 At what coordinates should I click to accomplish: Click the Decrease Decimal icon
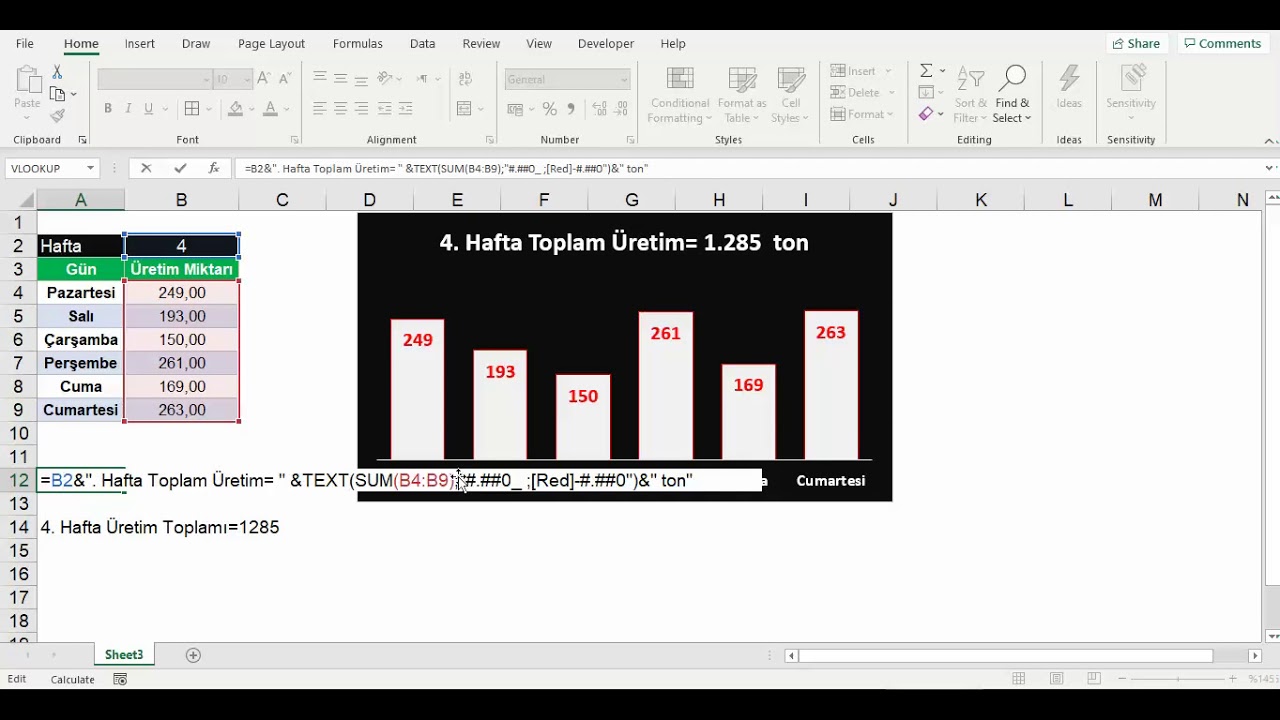pyautogui.click(x=621, y=109)
